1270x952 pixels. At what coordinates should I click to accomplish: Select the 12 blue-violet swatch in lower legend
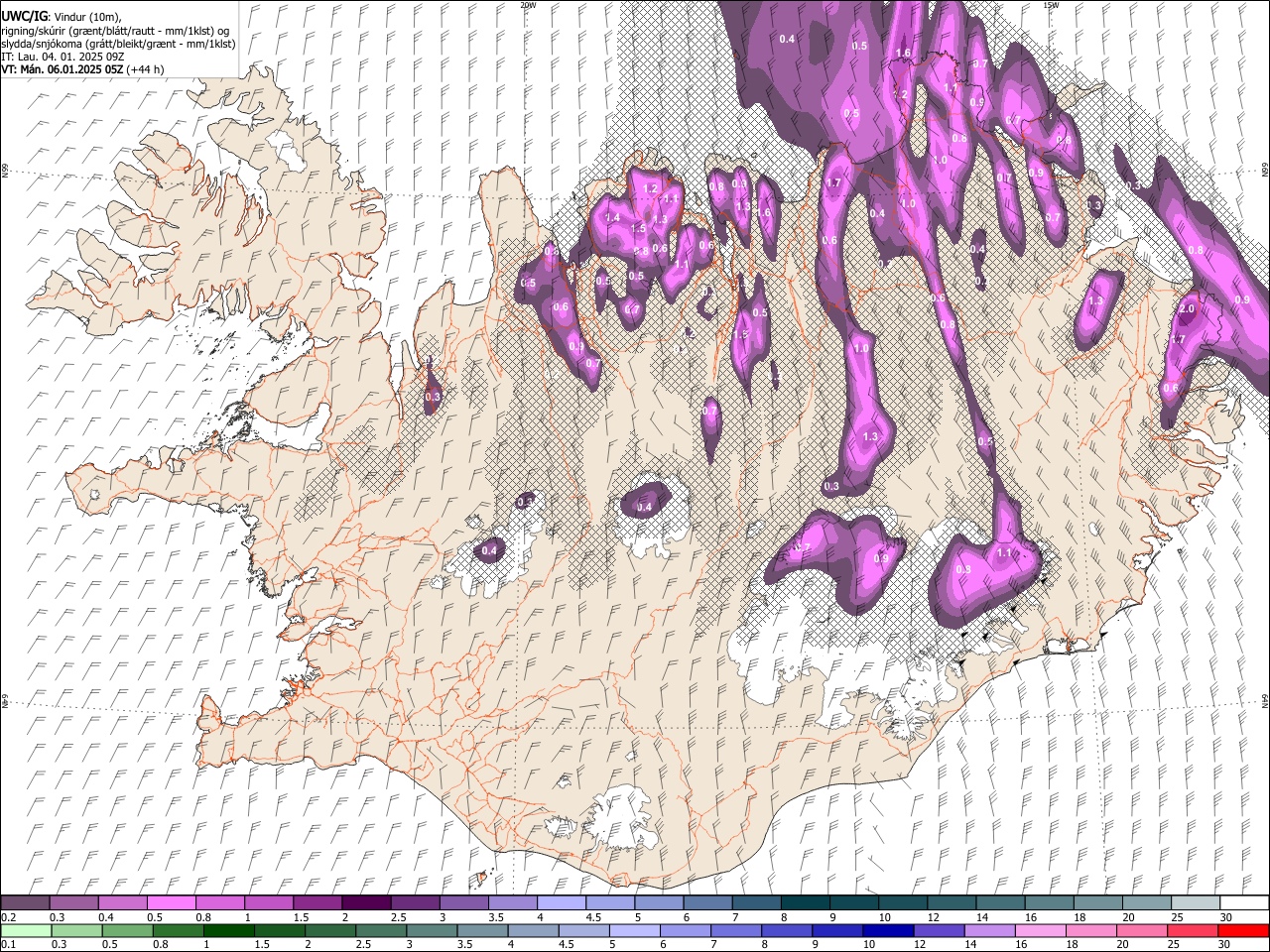(939, 930)
